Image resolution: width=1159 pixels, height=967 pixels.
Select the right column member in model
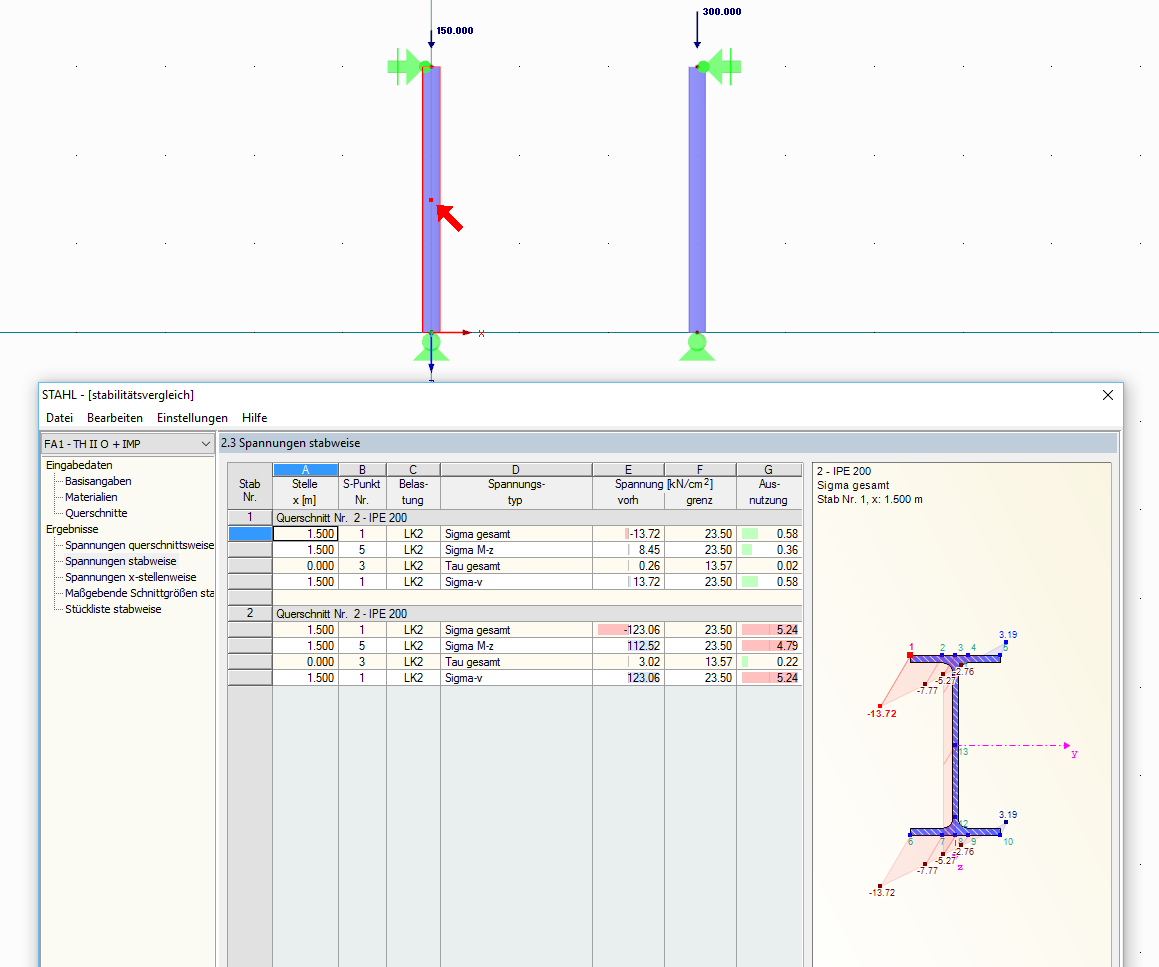[x=697, y=200]
